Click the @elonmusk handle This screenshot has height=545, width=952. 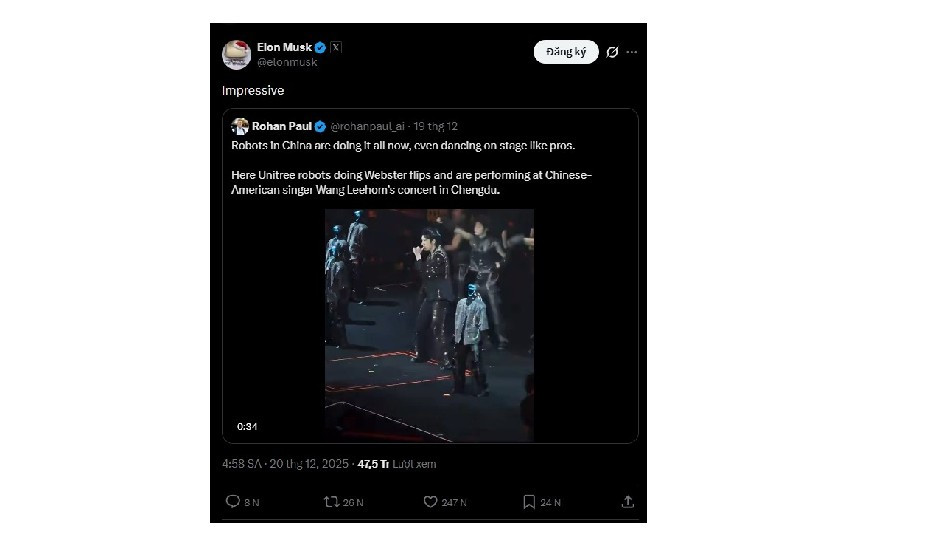click(x=287, y=62)
